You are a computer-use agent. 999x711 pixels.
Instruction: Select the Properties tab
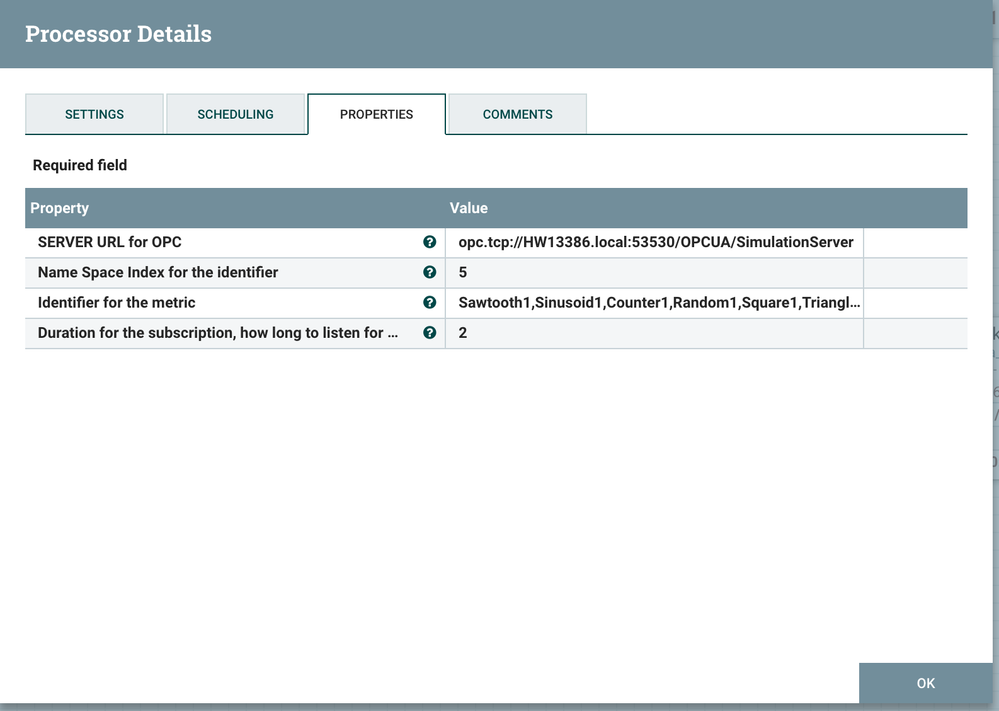(376, 114)
